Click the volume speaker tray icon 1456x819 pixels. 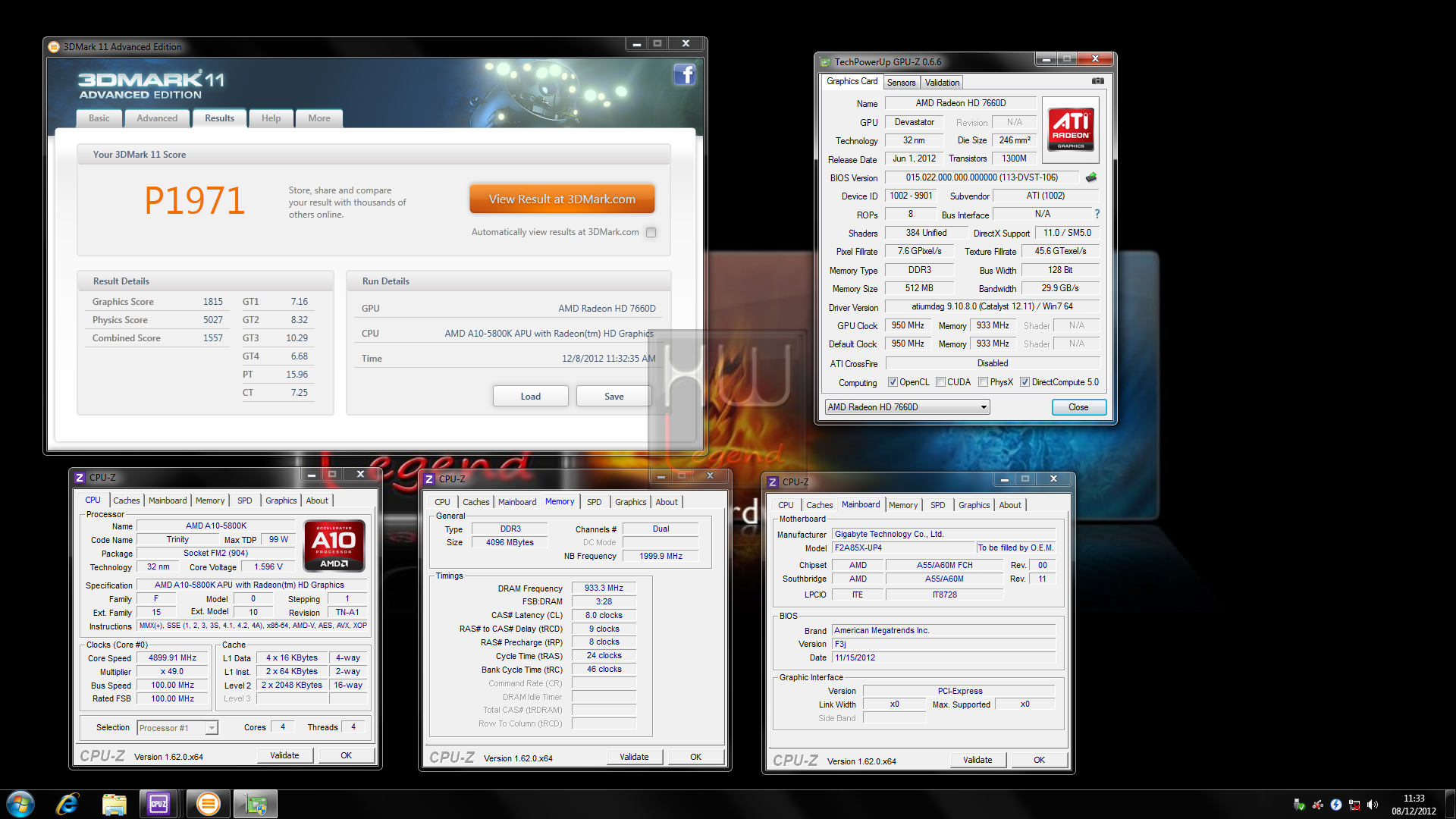point(1373,805)
